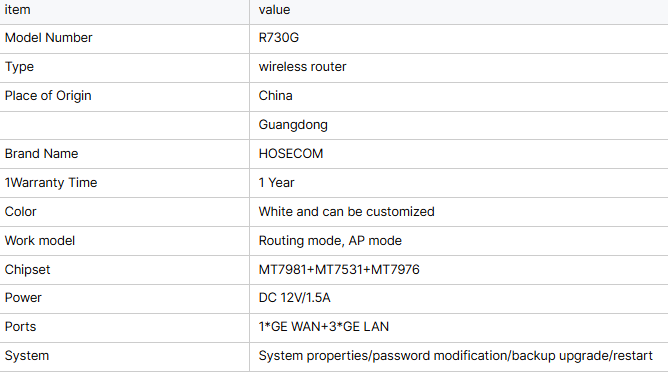668x373 pixels.
Task: Click the '1*GE WAN+3*GE LAN' ports value
Action: coord(324,327)
